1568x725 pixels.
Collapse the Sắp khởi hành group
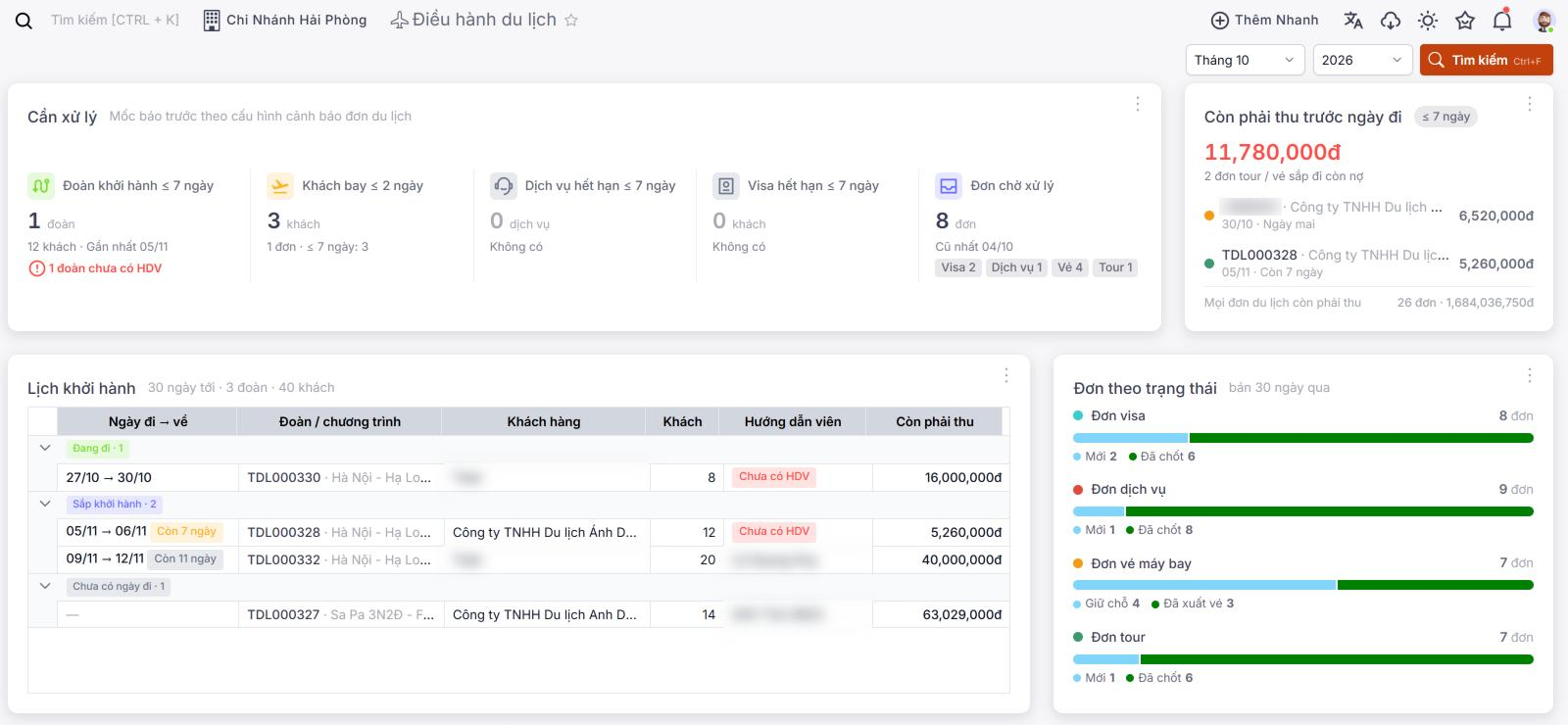(x=44, y=504)
